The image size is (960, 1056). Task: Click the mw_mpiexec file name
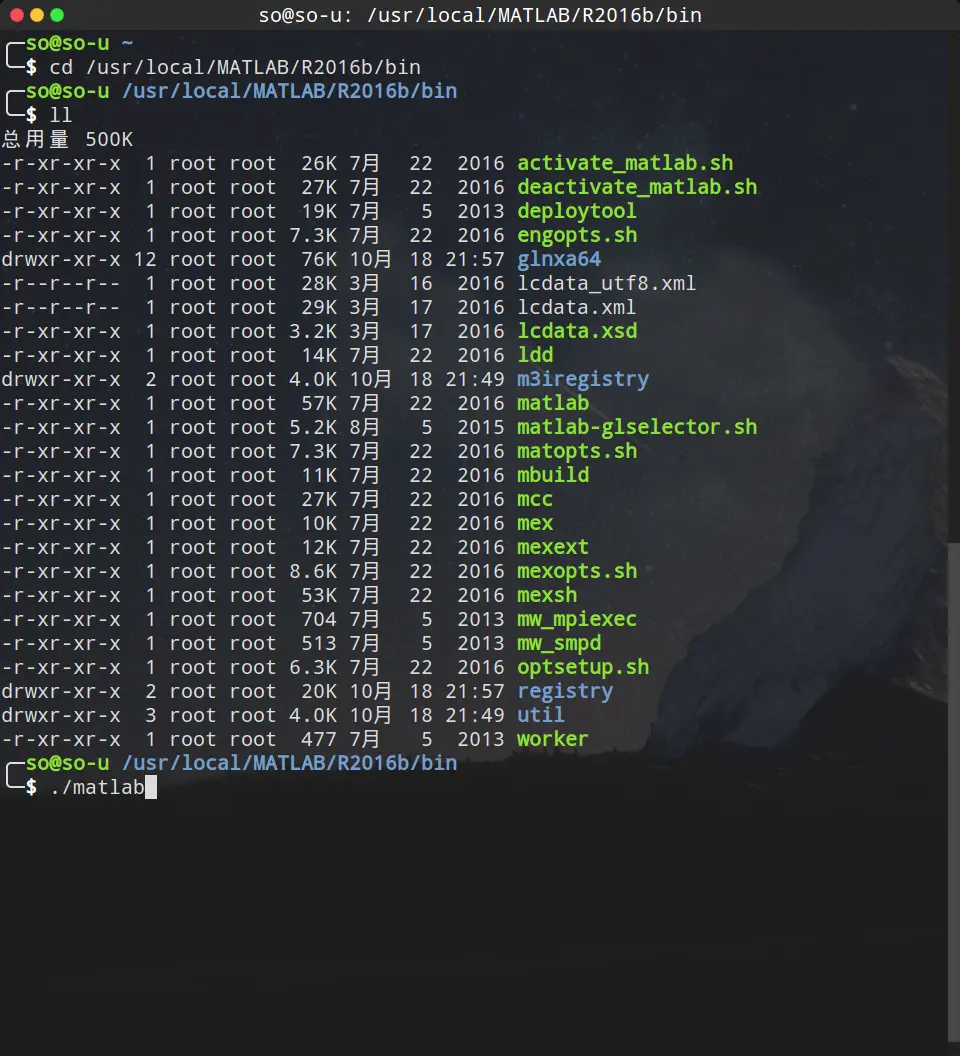[577, 620]
